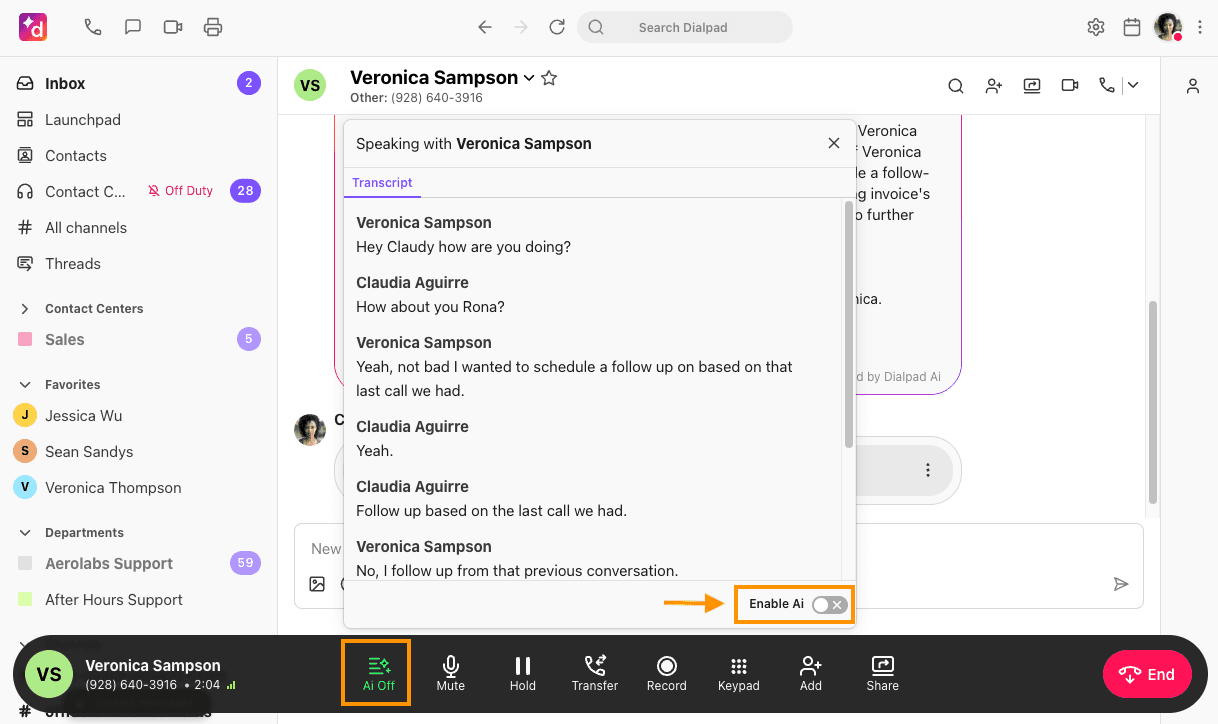
Task: Collapse the Departments section
Action: point(28,532)
